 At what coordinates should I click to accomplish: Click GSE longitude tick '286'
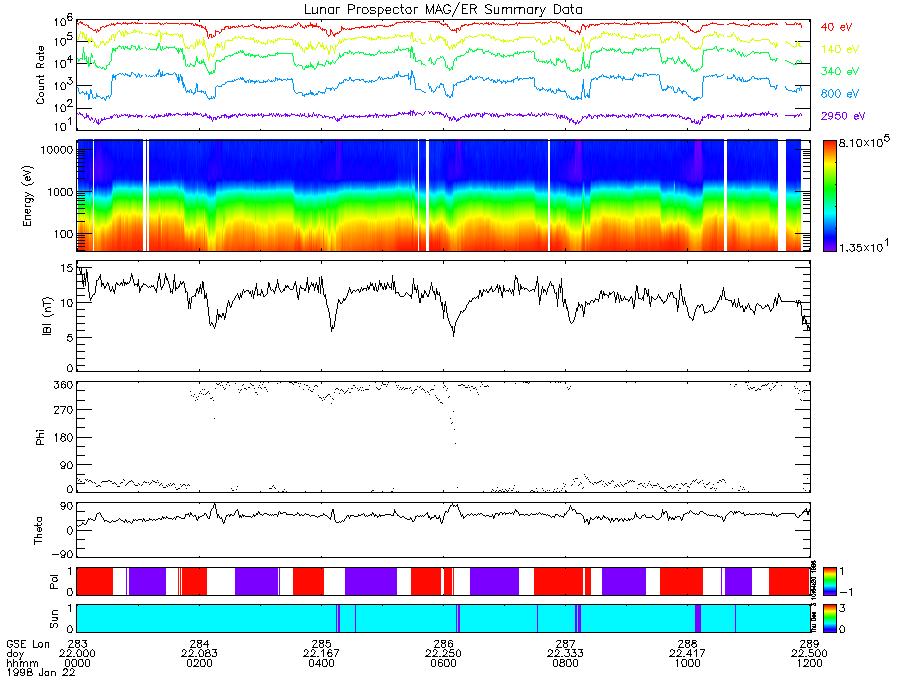[443, 644]
